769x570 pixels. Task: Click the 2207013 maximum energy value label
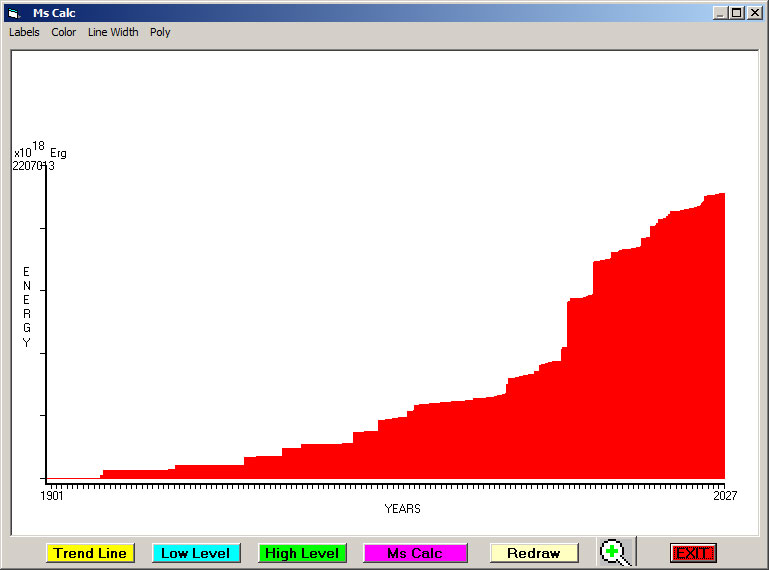(x=33, y=166)
